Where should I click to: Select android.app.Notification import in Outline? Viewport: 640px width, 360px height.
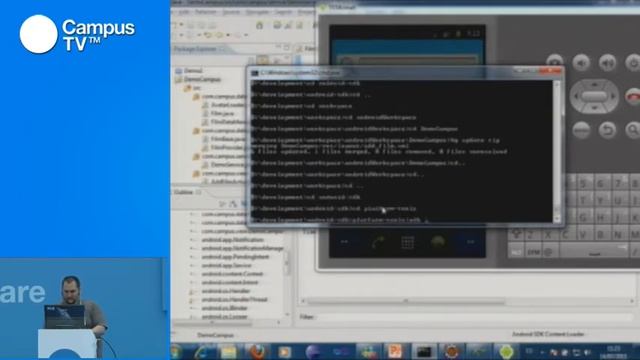pos(232,240)
